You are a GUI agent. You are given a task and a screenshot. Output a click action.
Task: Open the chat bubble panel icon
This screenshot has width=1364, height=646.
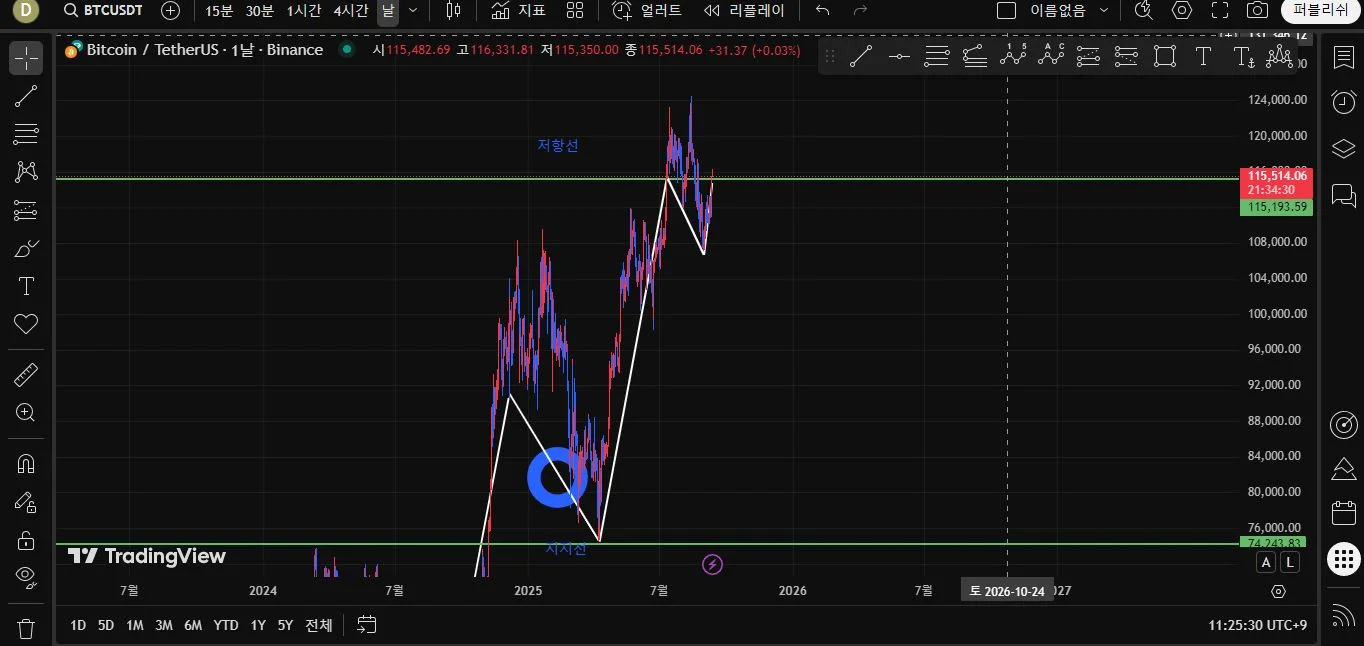click(x=1343, y=194)
